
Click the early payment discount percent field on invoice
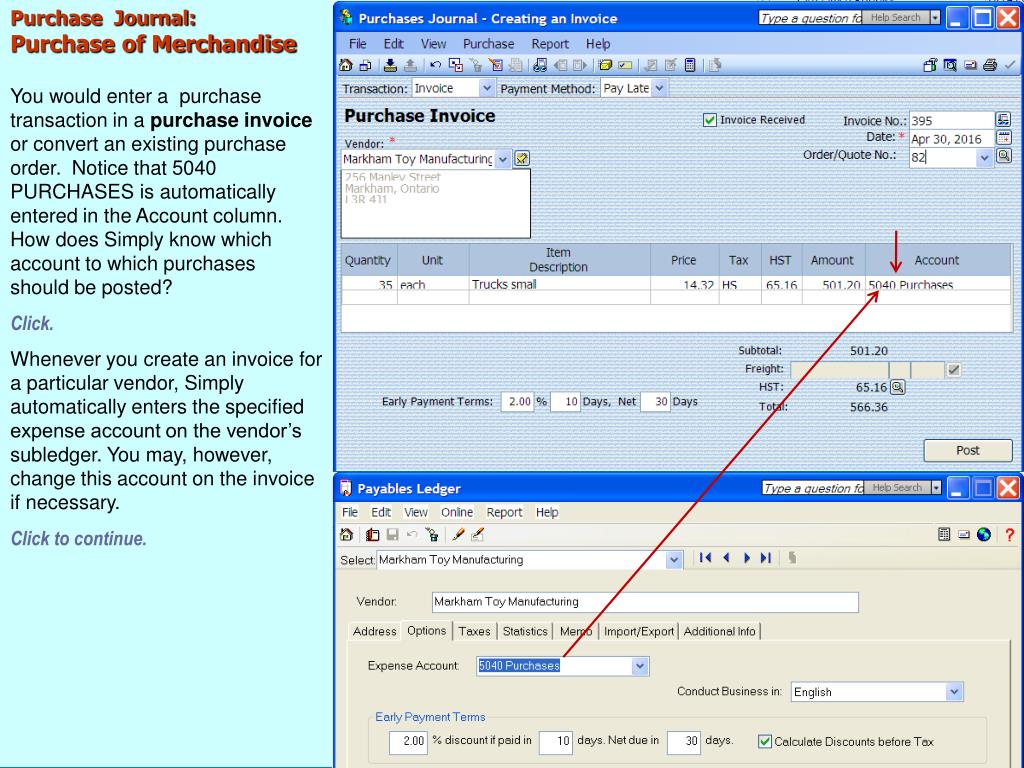518,402
